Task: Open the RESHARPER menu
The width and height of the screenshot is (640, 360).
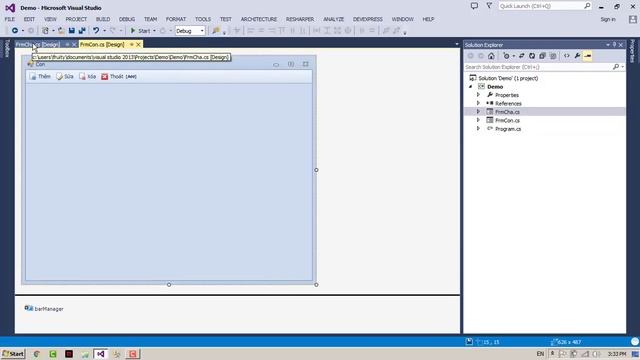Action: tap(300, 19)
